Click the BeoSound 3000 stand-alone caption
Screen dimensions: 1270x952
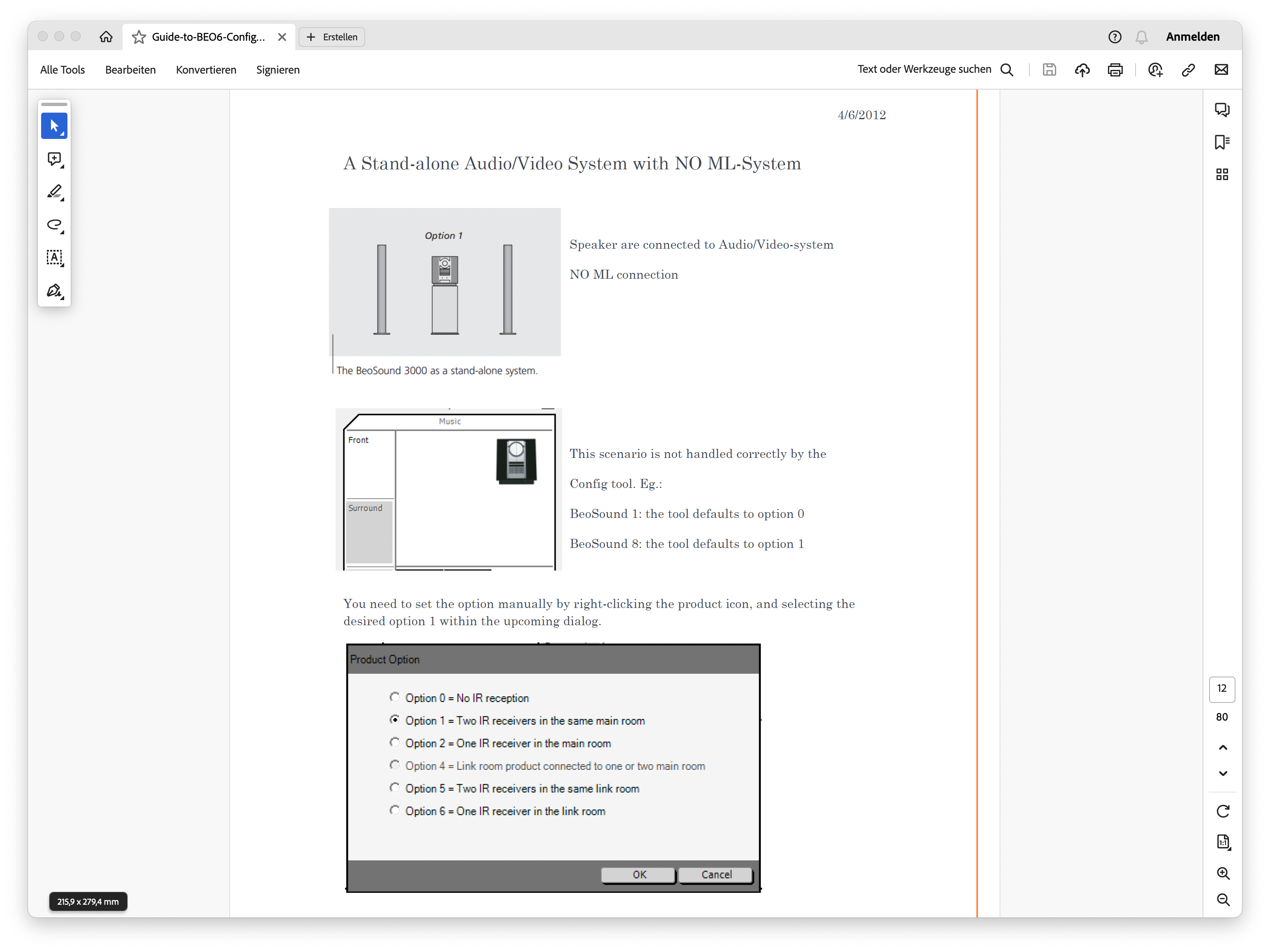click(437, 371)
